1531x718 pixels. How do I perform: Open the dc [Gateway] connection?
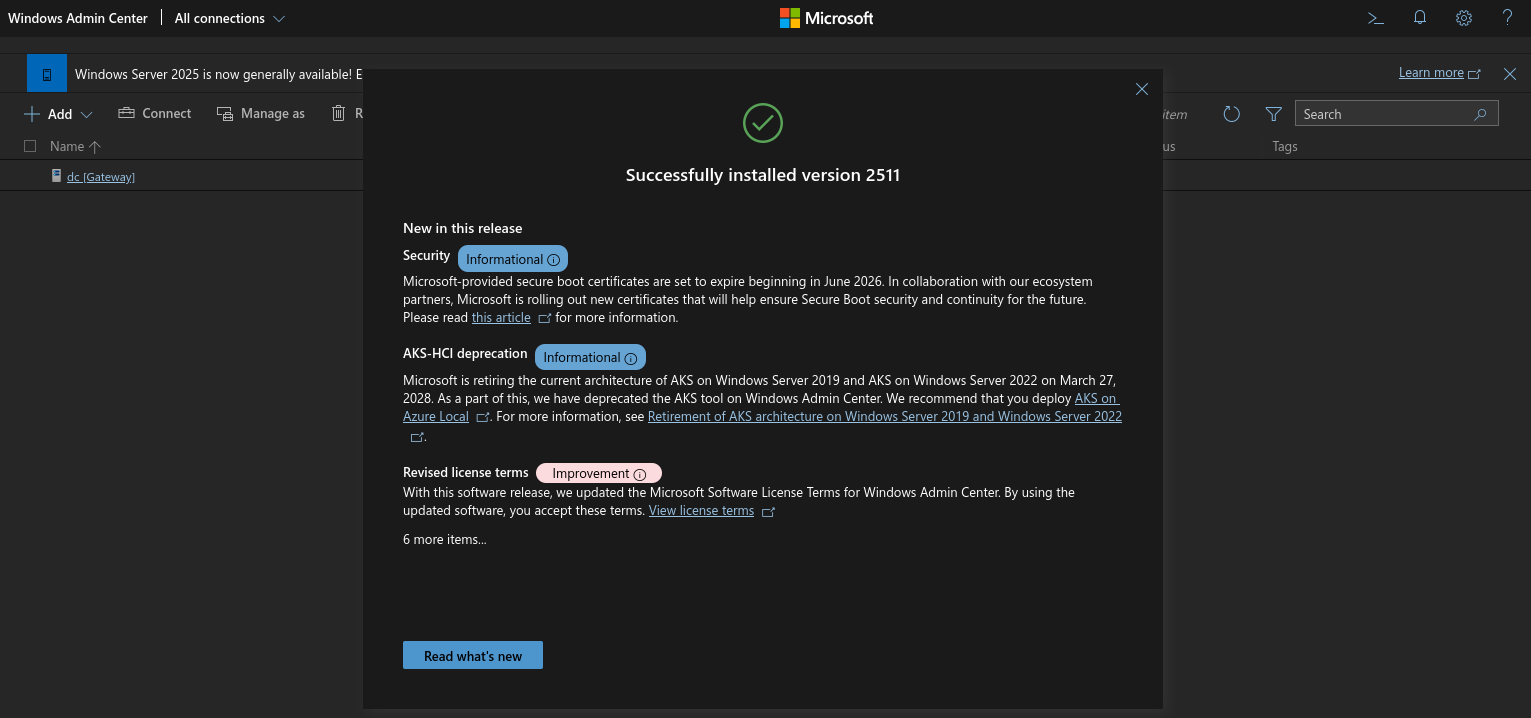(x=101, y=177)
